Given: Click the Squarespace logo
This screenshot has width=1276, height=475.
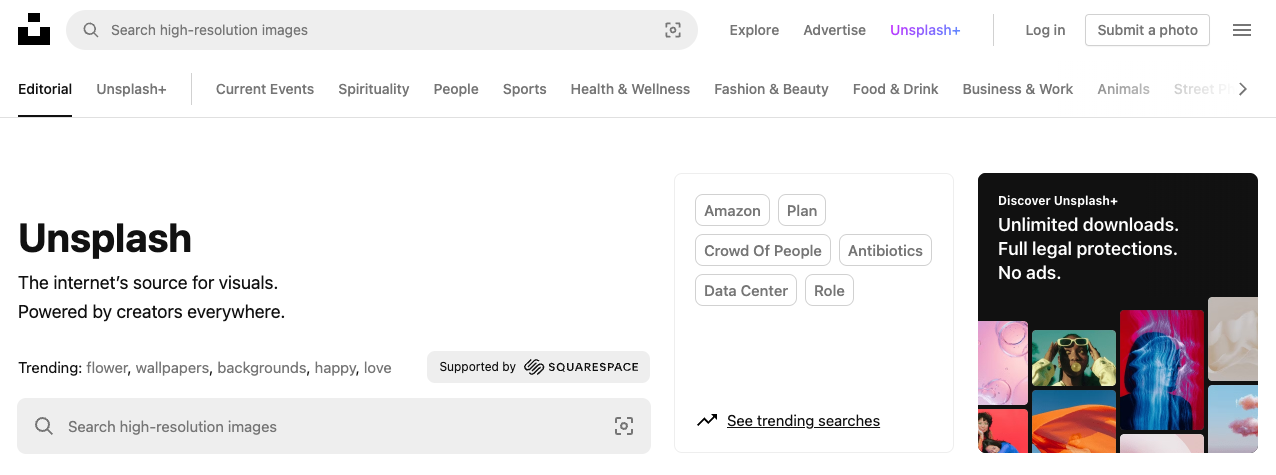Looking at the screenshot, I should coord(581,367).
